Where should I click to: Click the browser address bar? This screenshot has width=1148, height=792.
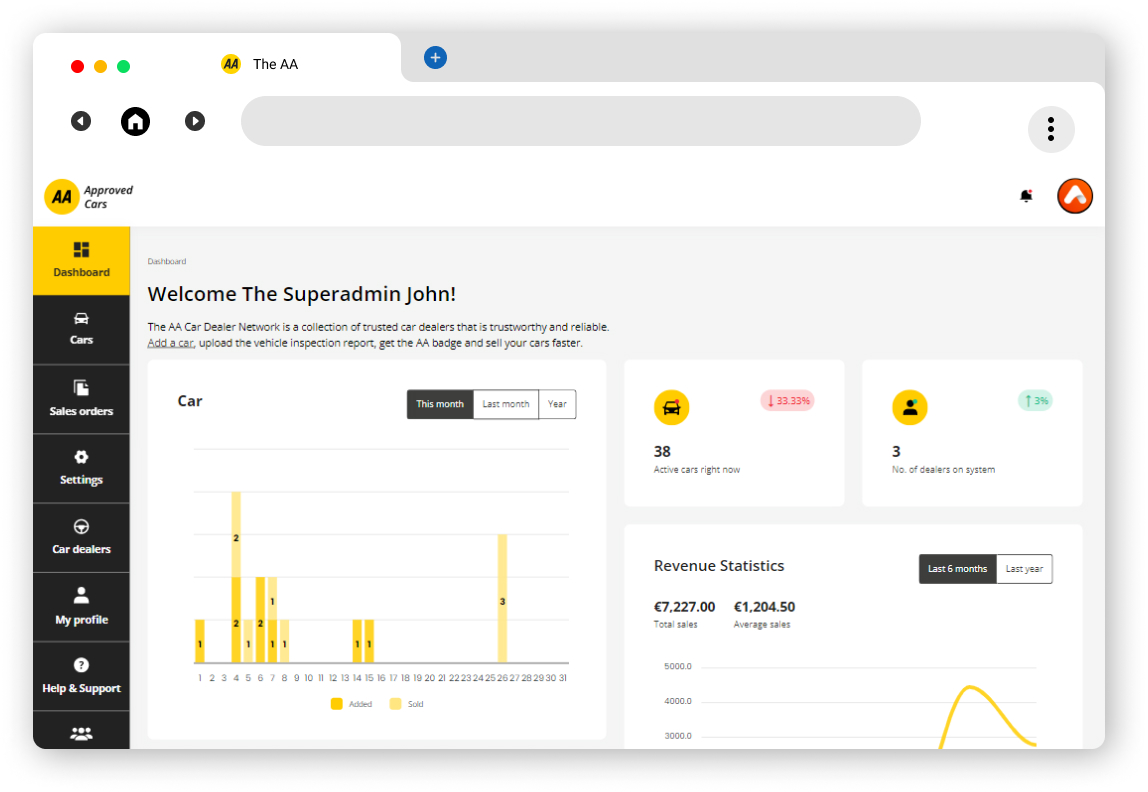[581, 122]
